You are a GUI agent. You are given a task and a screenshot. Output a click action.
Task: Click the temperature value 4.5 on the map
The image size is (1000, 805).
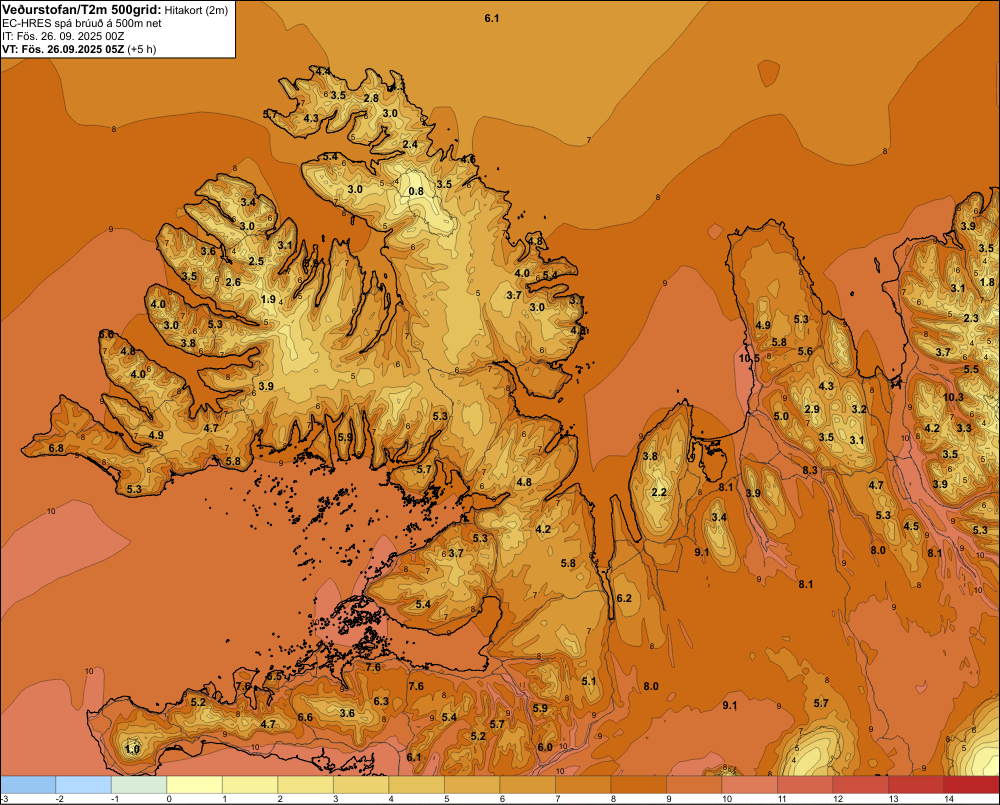pos(911,526)
